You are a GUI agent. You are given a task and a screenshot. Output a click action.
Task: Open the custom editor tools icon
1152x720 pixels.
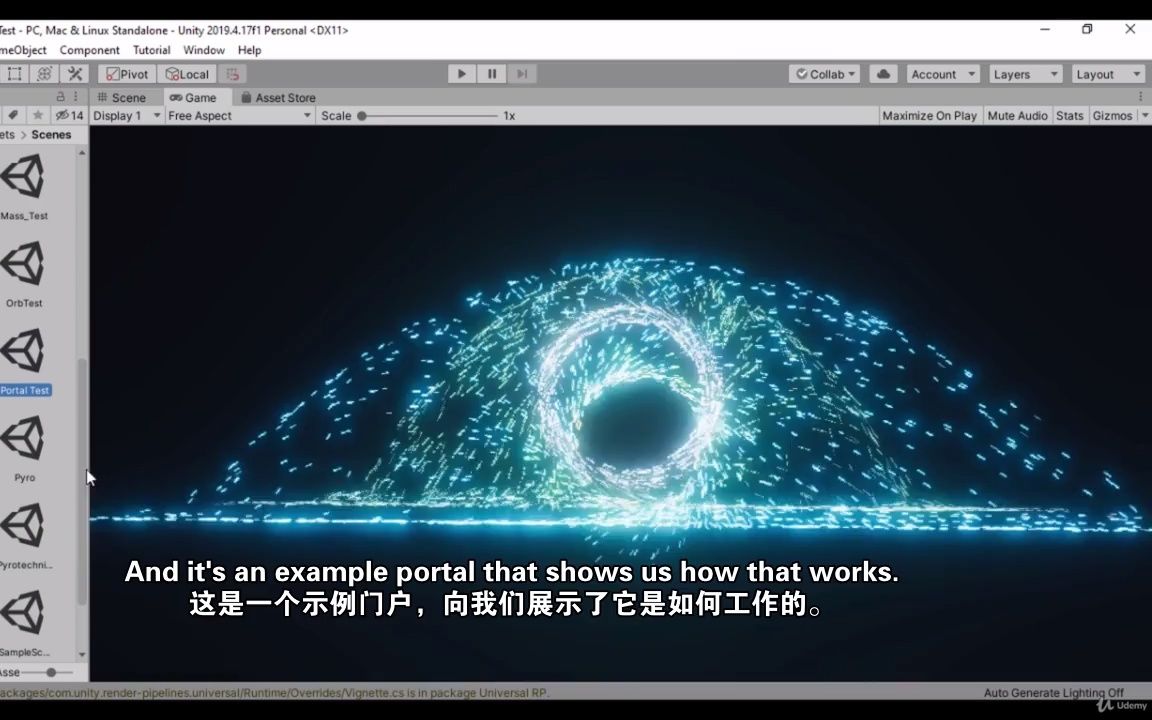coord(74,73)
